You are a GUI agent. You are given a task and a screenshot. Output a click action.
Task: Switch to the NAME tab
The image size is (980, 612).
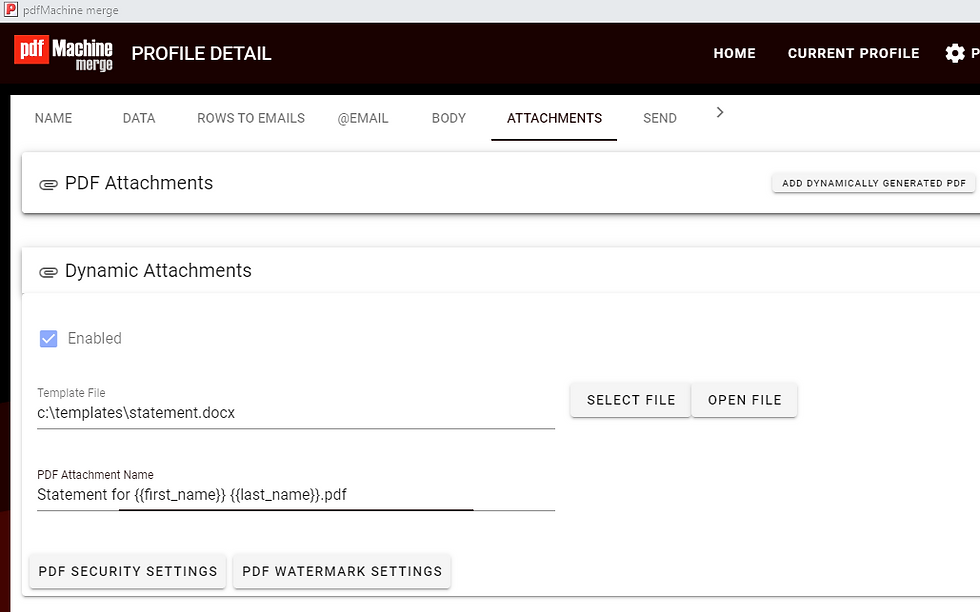coord(53,118)
